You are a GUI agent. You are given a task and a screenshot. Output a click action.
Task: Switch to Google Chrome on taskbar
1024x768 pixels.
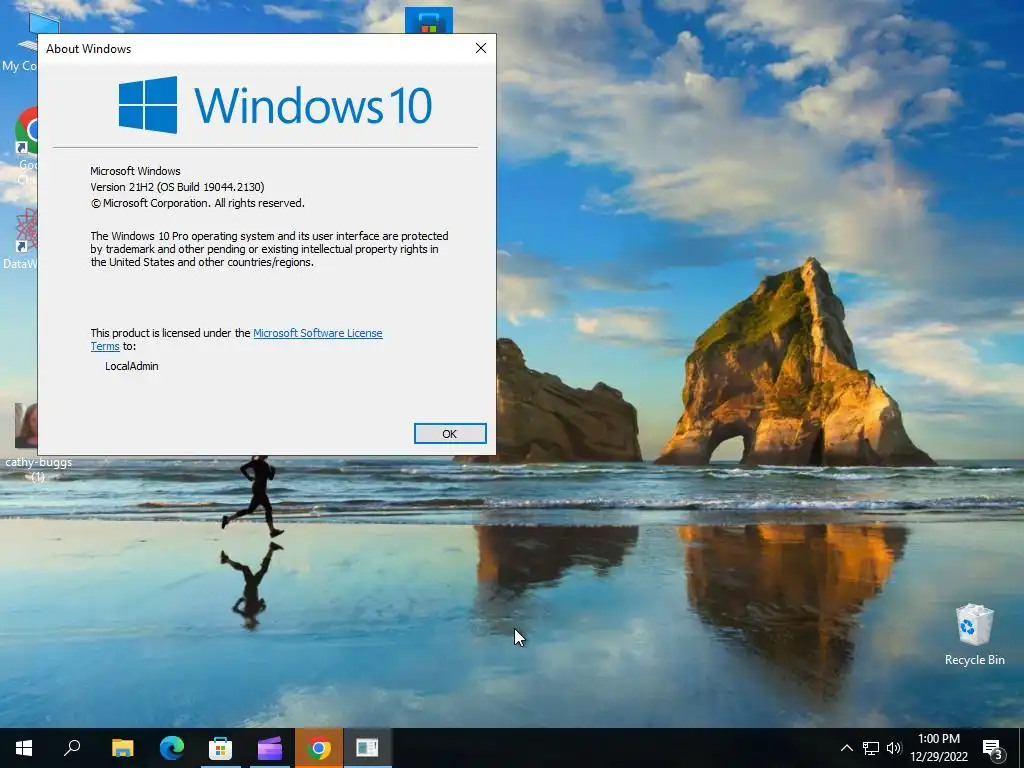click(318, 748)
